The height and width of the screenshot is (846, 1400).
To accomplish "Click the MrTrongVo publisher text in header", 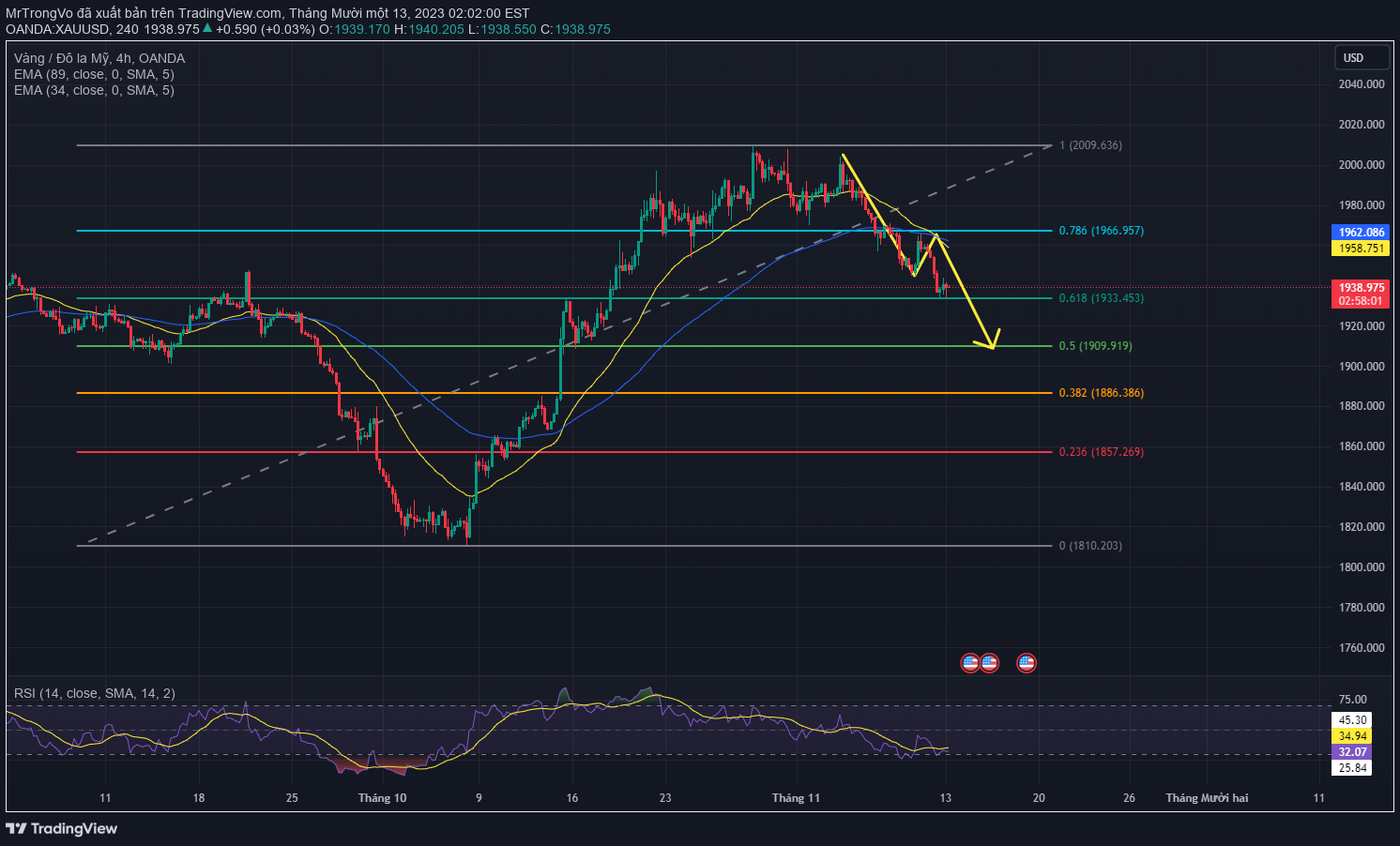I will click(x=39, y=13).
